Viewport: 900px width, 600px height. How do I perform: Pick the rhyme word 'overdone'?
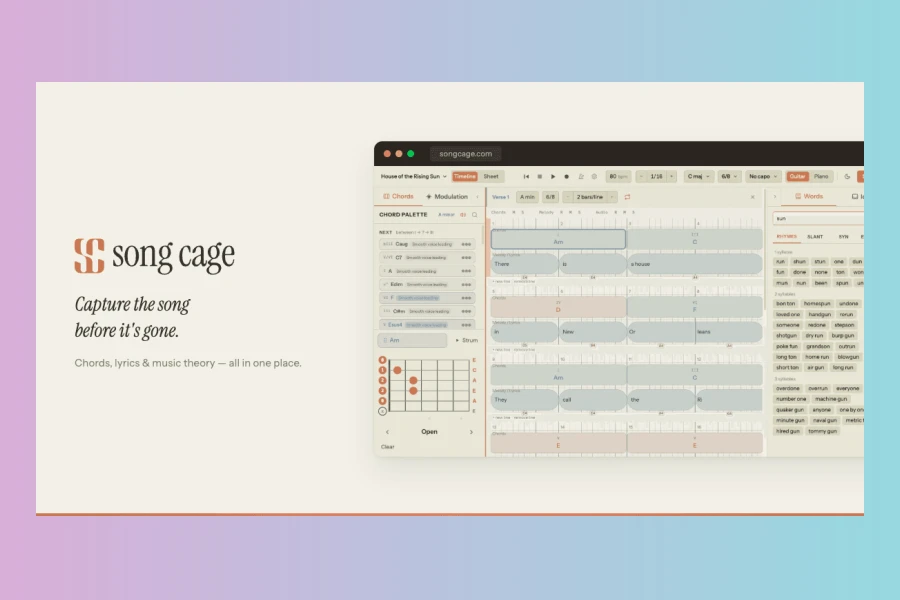point(788,389)
